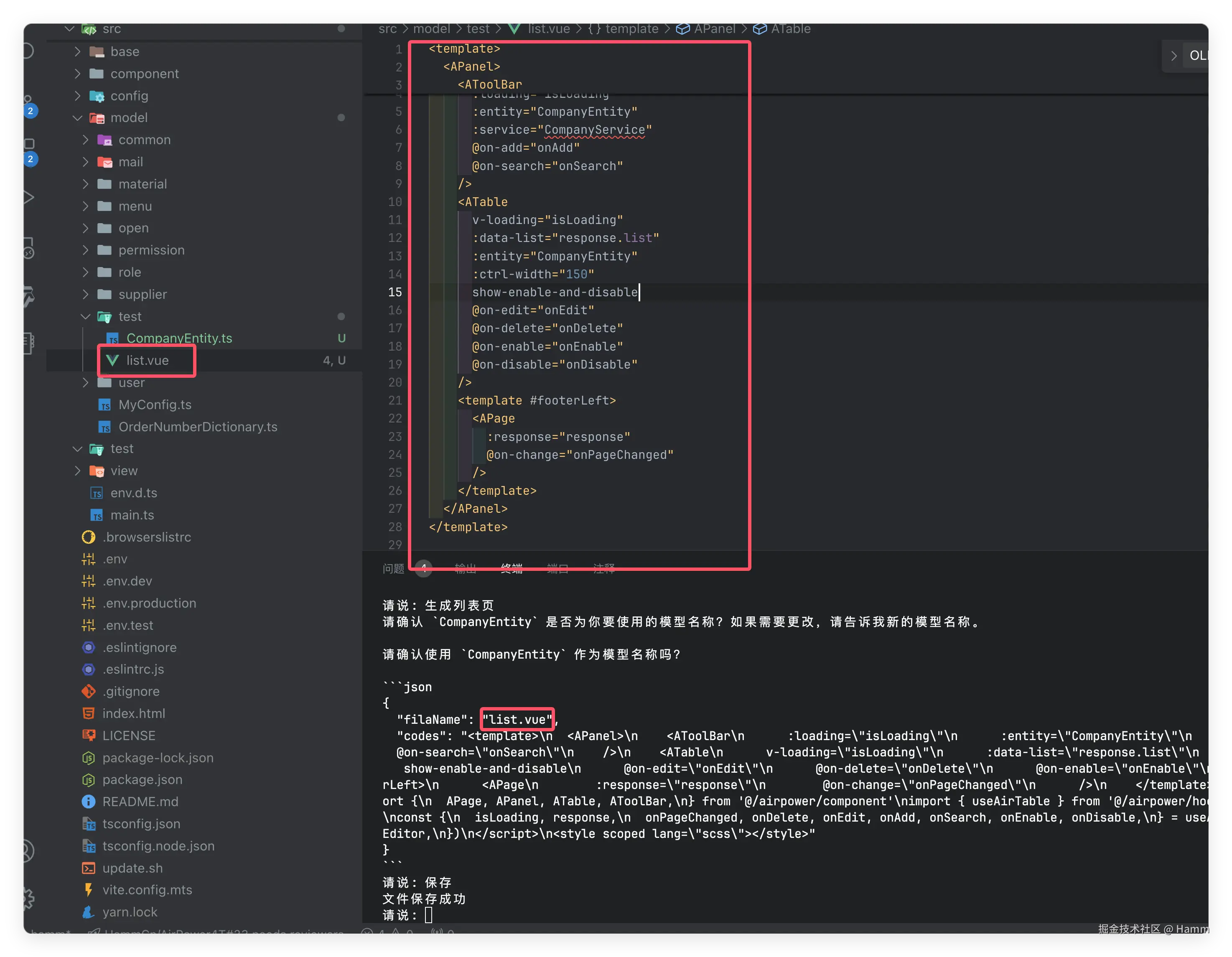Open the Run and Debug view icon
This screenshot has width=1232, height=957.
point(28,197)
